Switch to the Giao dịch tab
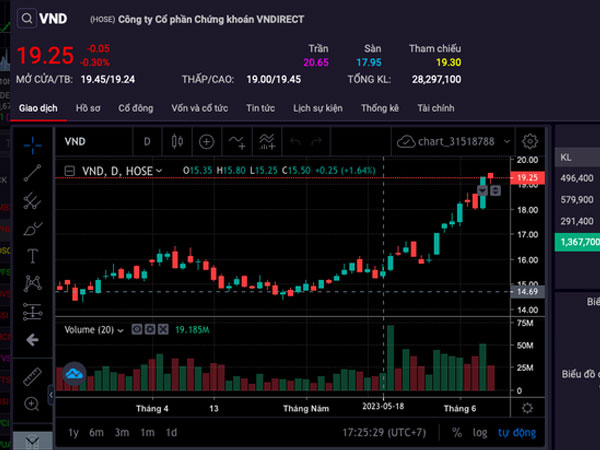Viewport: 600px width, 450px height. click(x=38, y=108)
